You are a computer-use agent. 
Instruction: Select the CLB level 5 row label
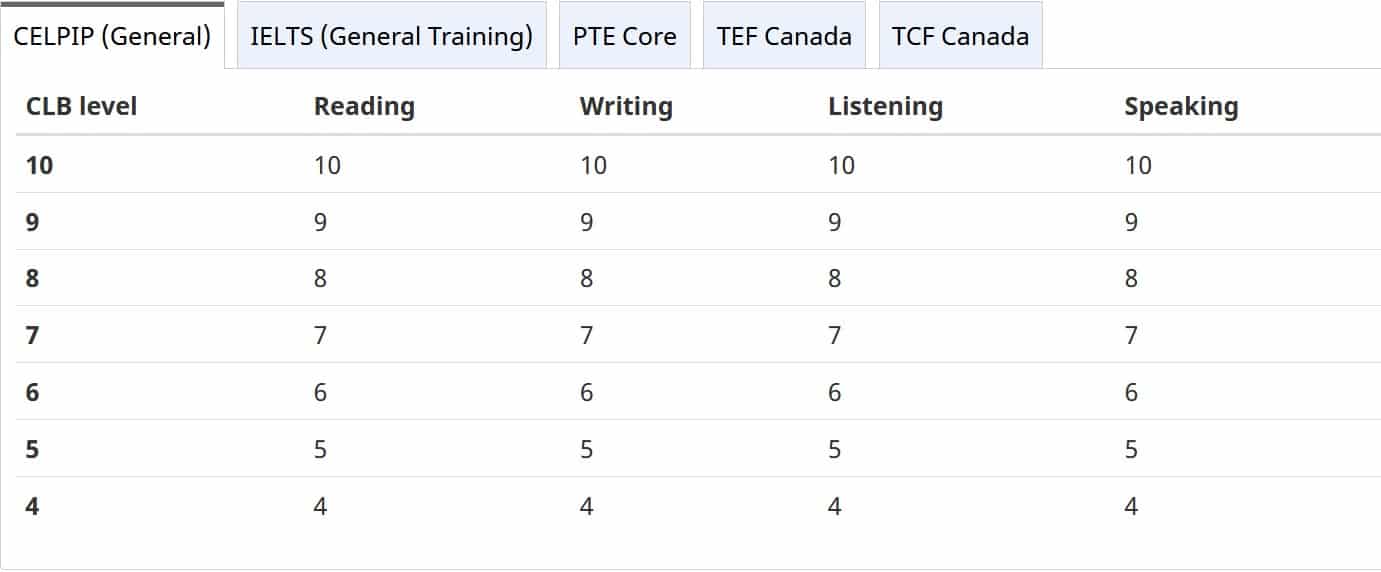coord(33,449)
